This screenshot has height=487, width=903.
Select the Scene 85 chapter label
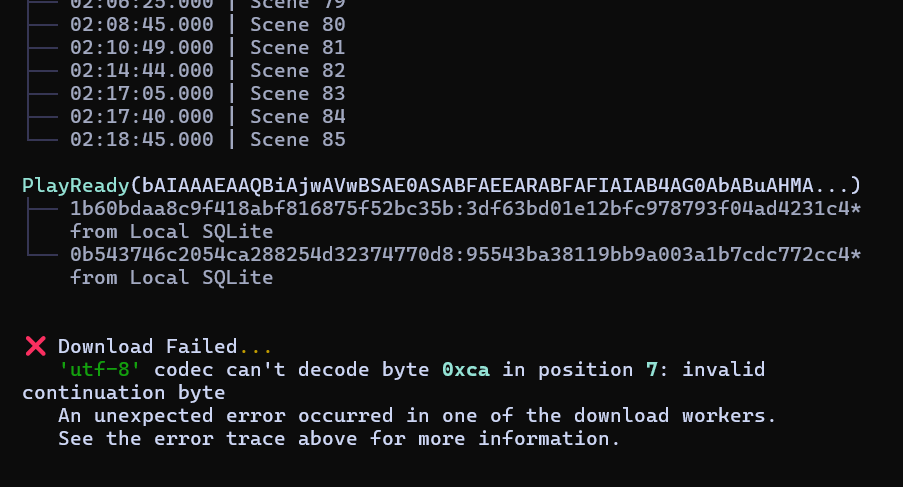(297, 139)
